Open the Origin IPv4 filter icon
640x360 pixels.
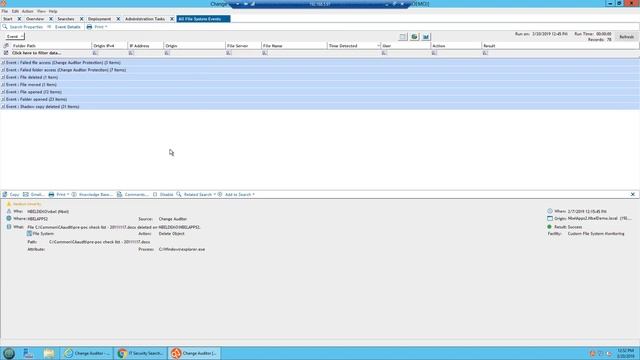[x=95, y=53]
